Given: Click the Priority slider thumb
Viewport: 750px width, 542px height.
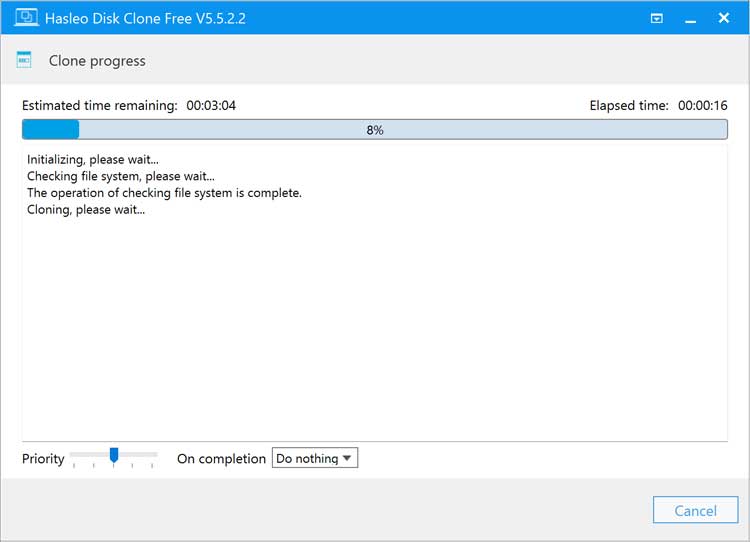Looking at the screenshot, I should click(x=114, y=455).
